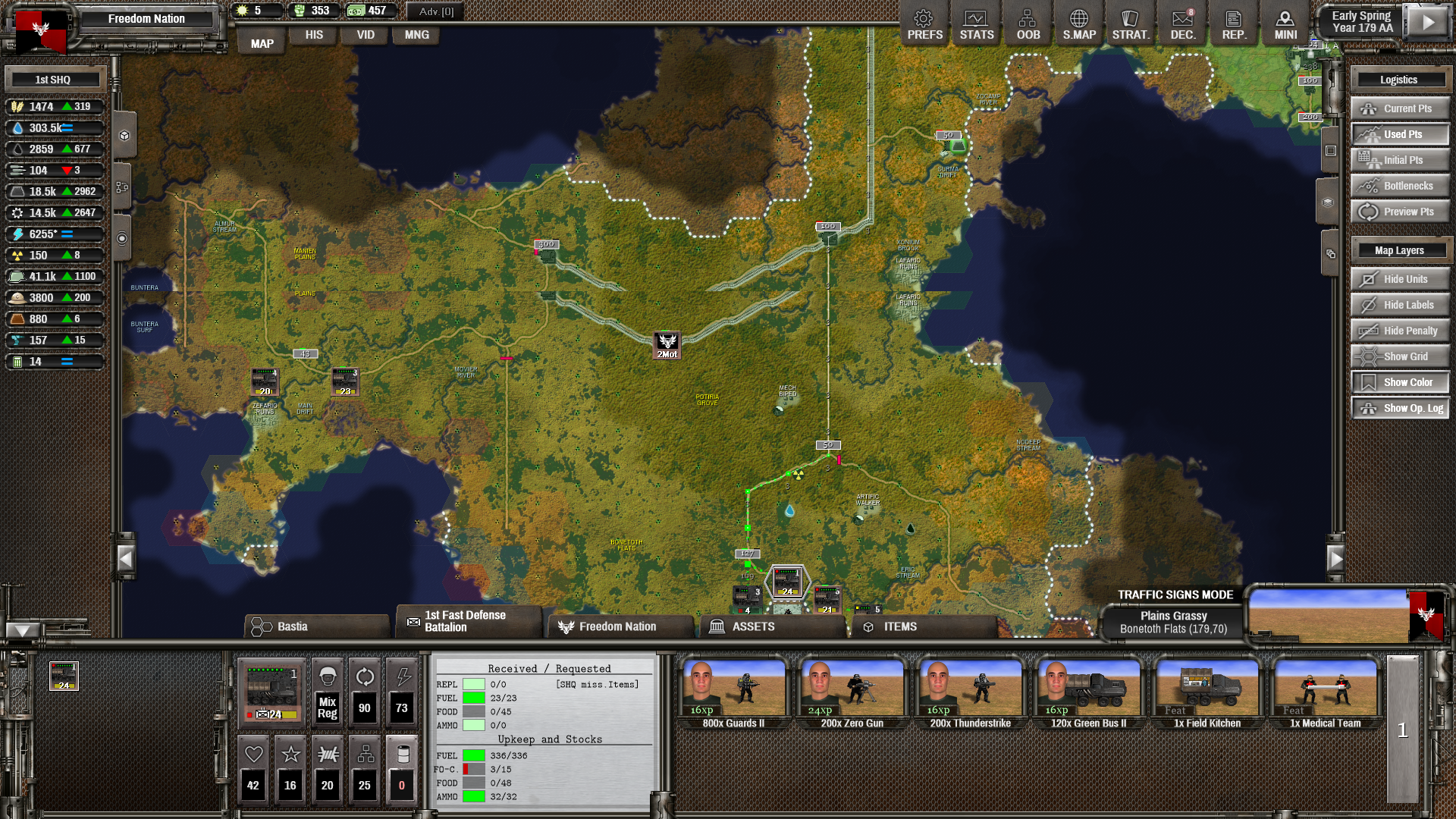This screenshot has width=1456, height=819.
Task: Click the lightning action points icon 73
Action: (402, 692)
